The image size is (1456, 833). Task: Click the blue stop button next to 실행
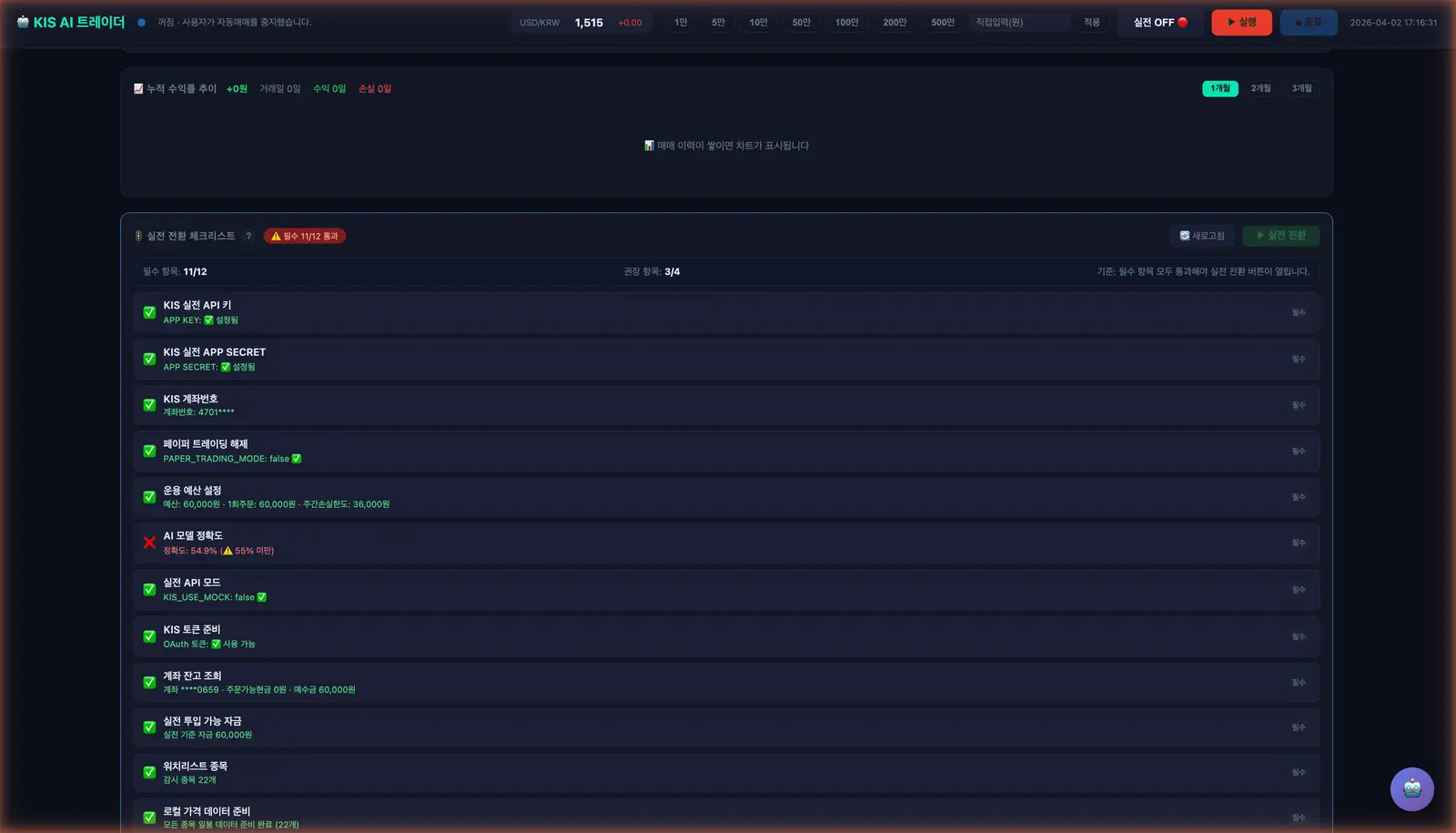(x=1309, y=22)
